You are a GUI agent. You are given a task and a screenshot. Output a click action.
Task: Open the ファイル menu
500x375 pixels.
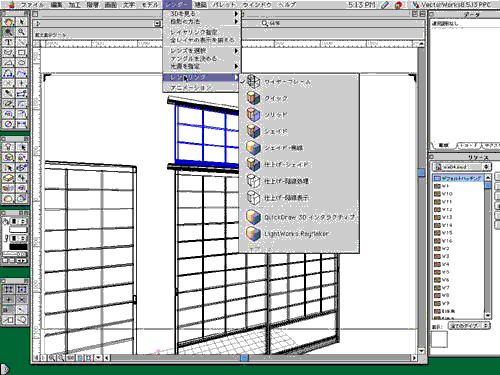coord(32,5)
